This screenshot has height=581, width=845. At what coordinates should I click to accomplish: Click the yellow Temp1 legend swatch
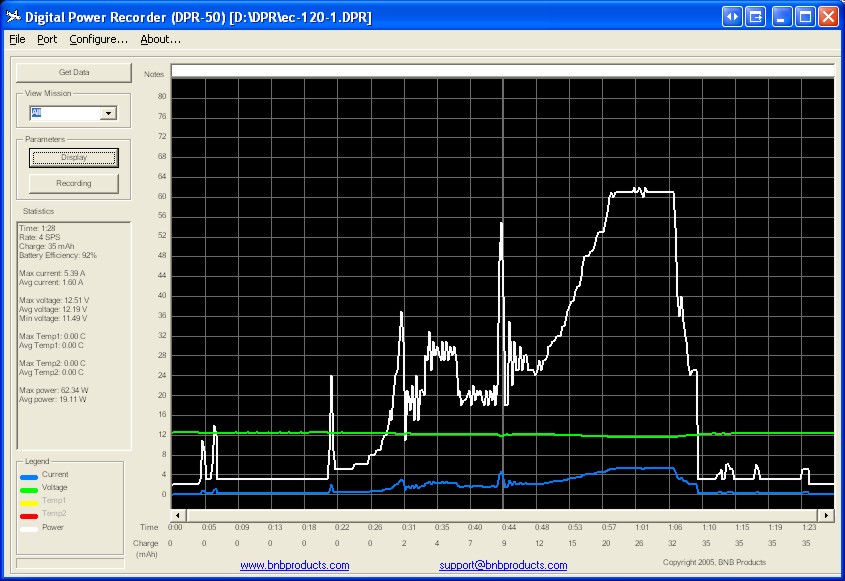[29, 503]
